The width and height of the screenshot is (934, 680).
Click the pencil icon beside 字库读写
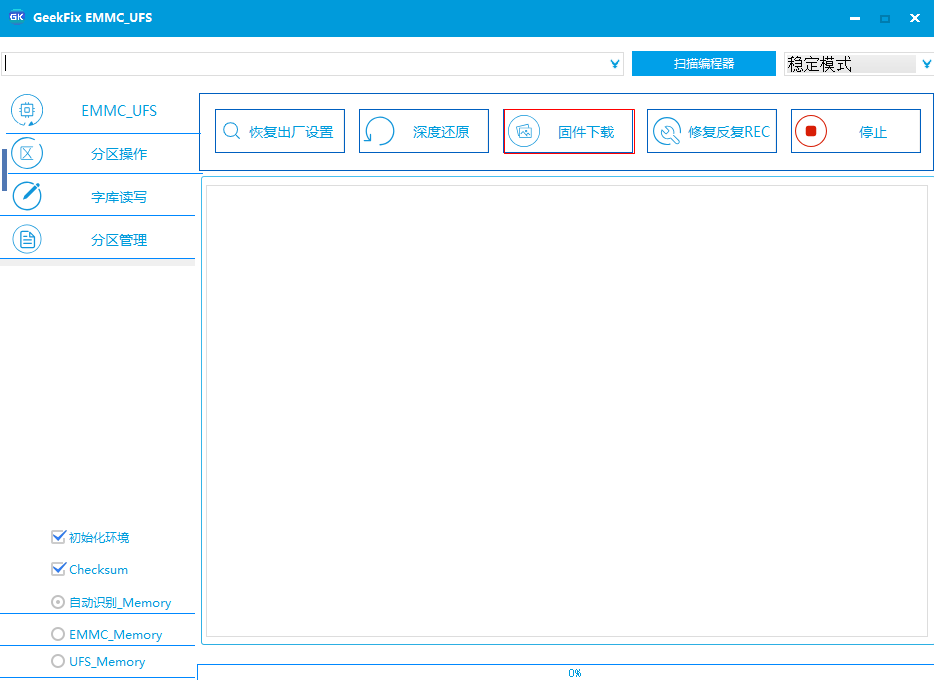tap(27, 196)
